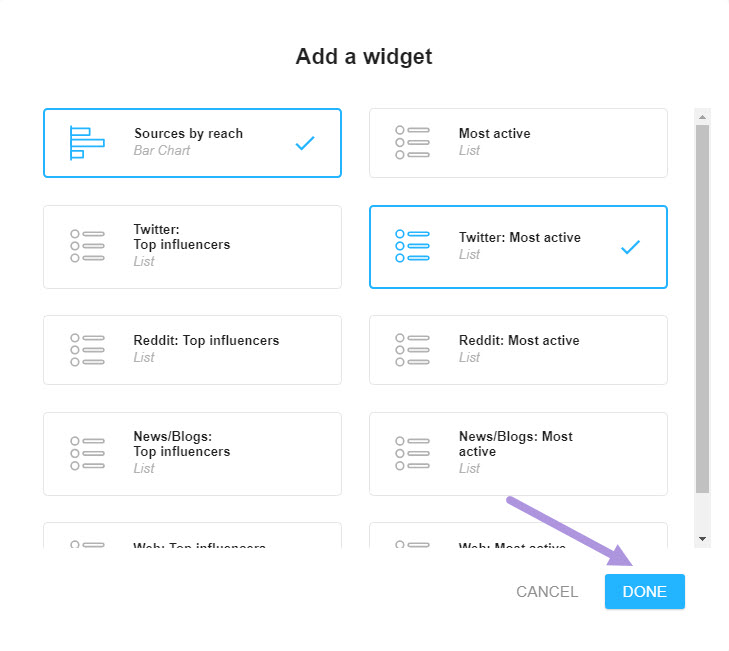Image resolution: width=729 pixels, height=651 pixels.
Task: Select the Reddit: Top influencers widget
Action: point(192,350)
